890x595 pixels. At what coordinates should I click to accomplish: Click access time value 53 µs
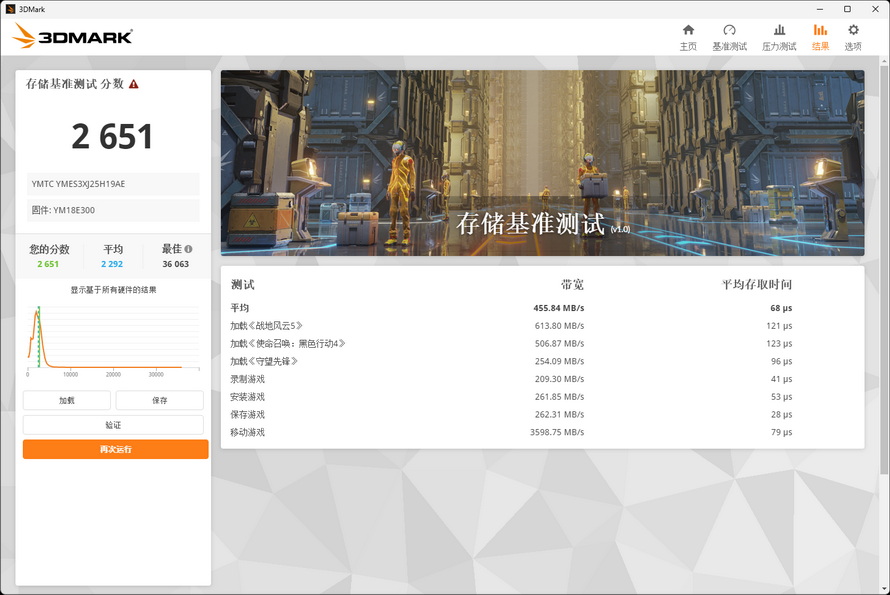pyautogui.click(x=781, y=396)
